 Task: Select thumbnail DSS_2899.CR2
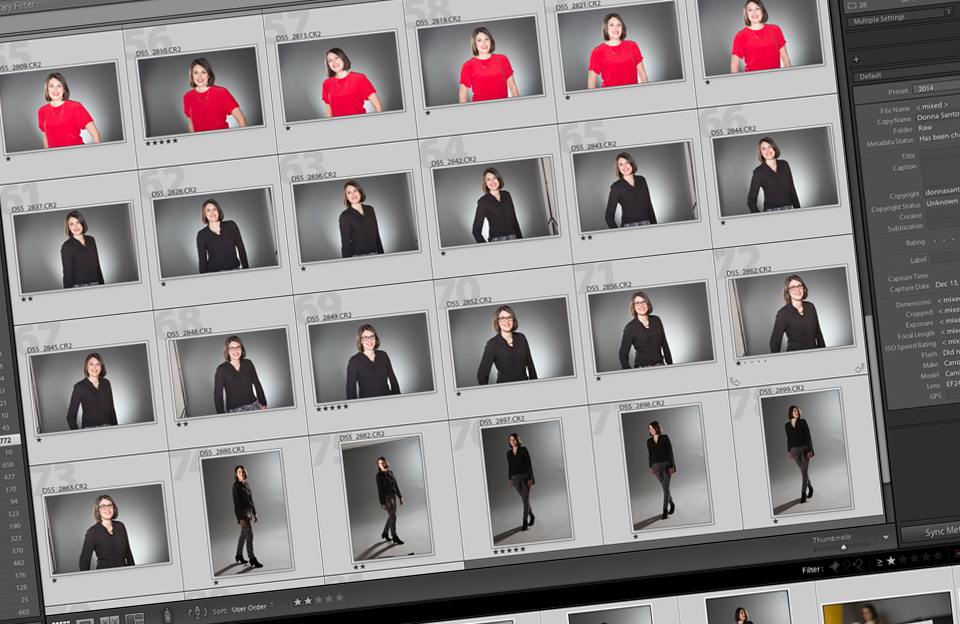(806, 453)
